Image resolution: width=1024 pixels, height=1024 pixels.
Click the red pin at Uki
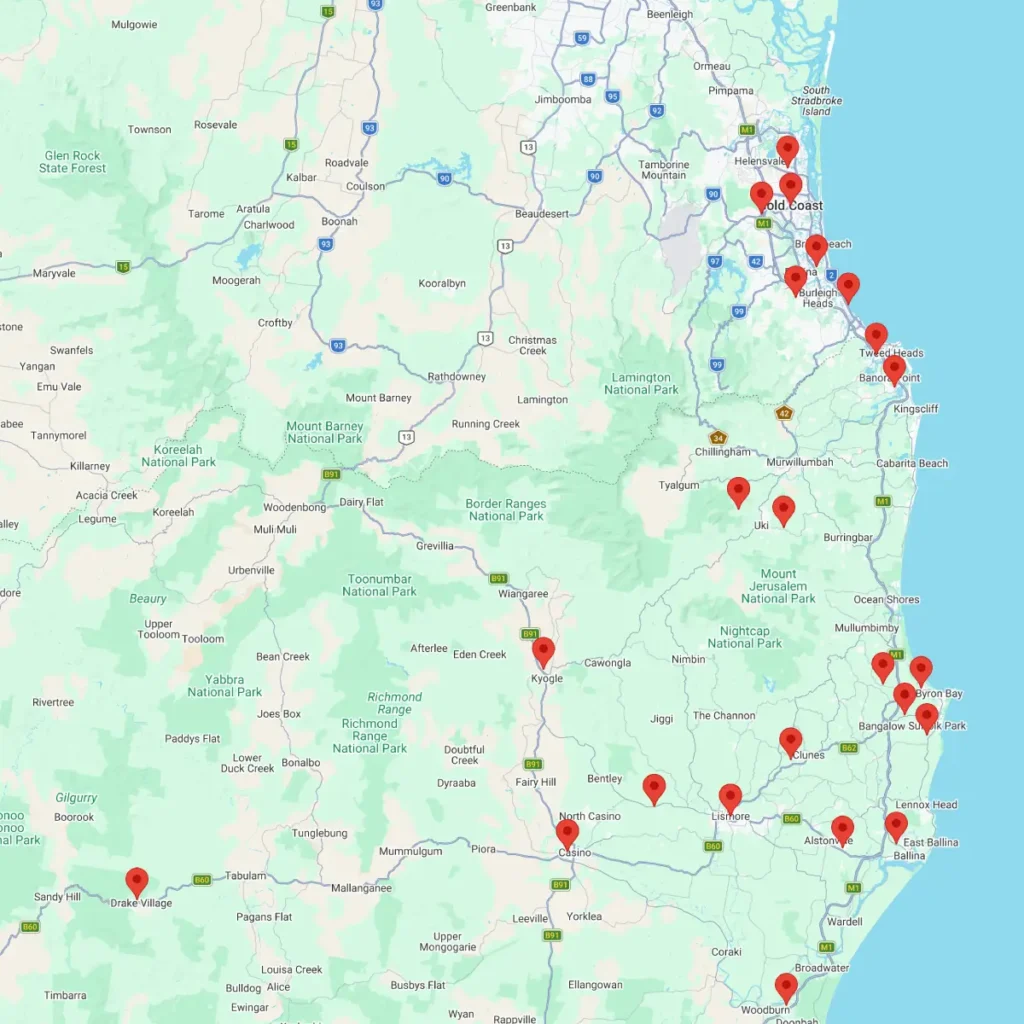pos(783,510)
